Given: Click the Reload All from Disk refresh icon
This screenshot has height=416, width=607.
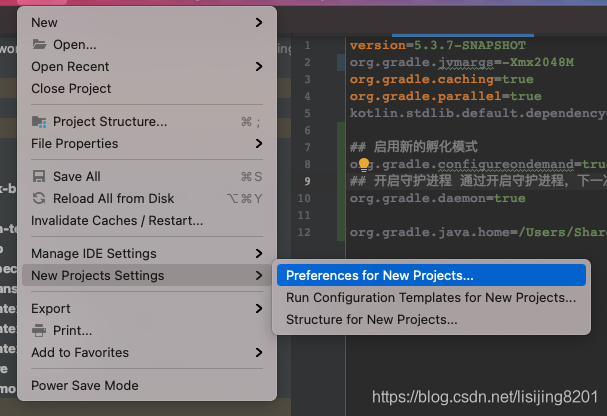Looking at the screenshot, I should click(x=40, y=198).
